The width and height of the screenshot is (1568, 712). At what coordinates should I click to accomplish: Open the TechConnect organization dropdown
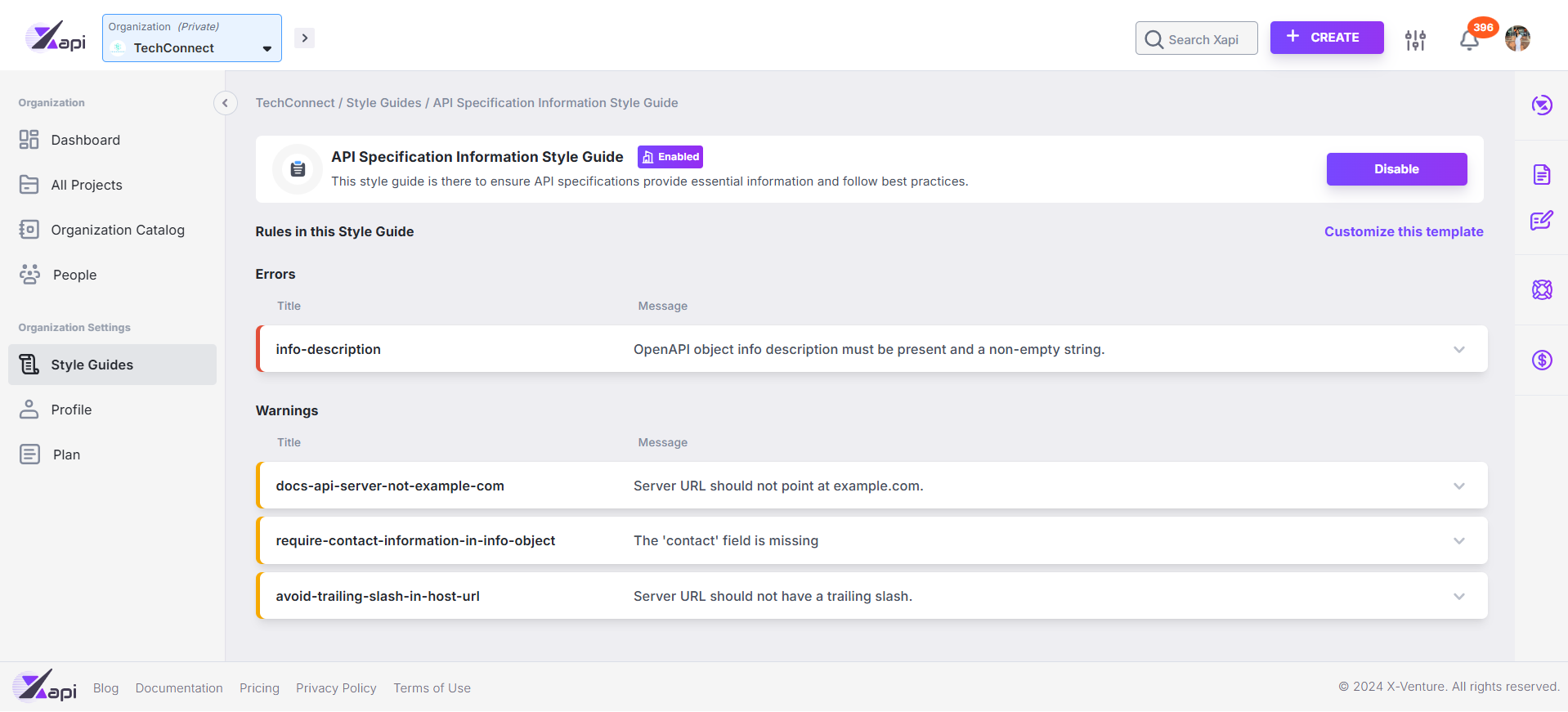pyautogui.click(x=192, y=38)
